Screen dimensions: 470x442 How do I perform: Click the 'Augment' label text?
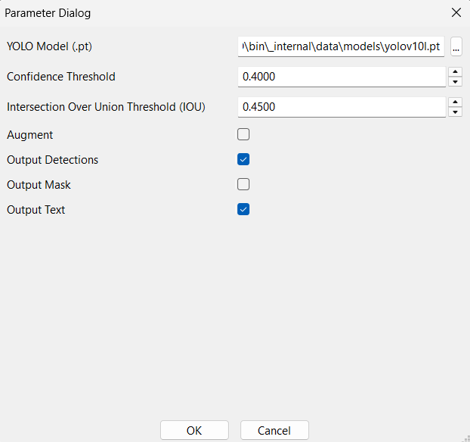click(x=30, y=135)
